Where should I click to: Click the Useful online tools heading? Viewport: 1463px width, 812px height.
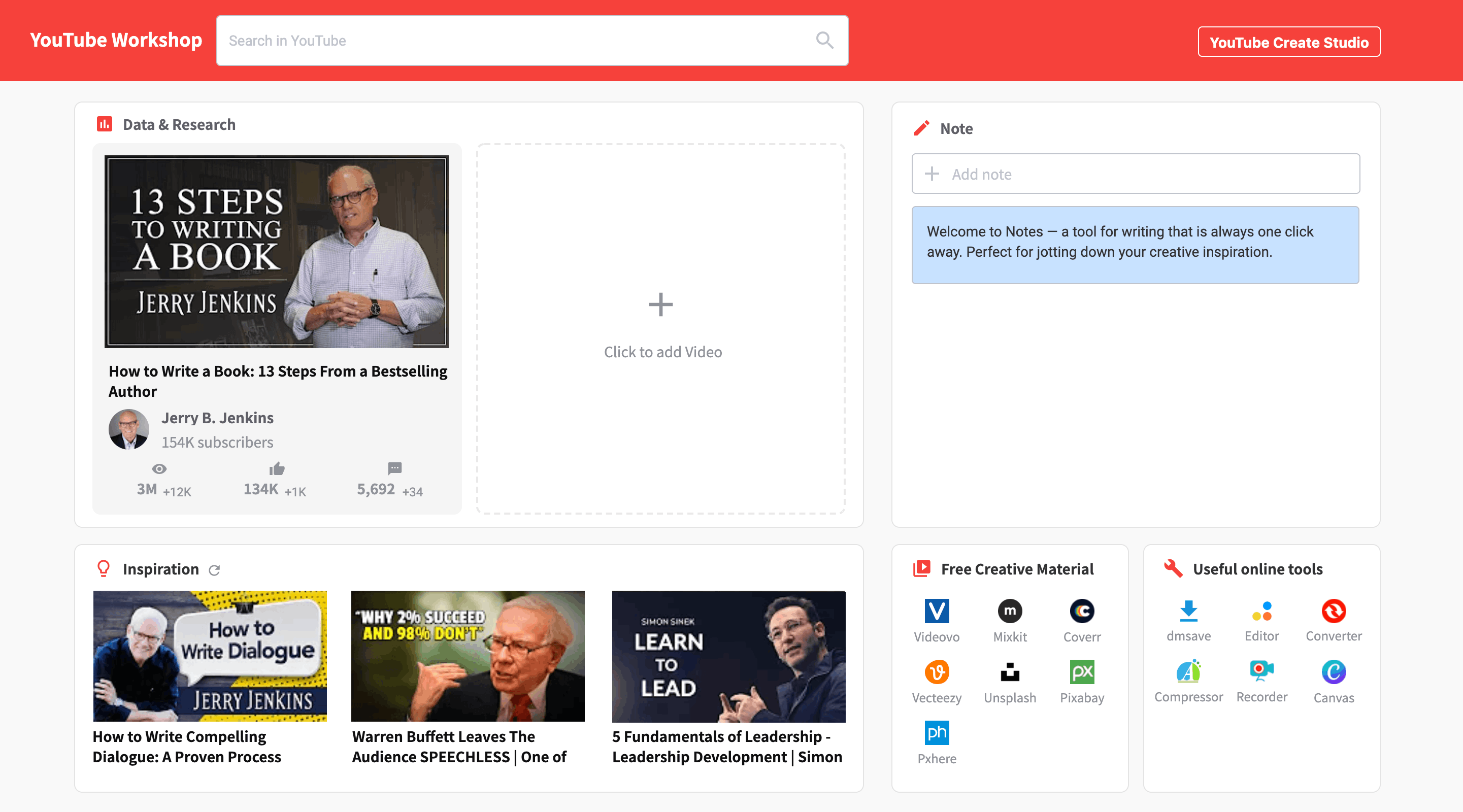[x=1258, y=569]
